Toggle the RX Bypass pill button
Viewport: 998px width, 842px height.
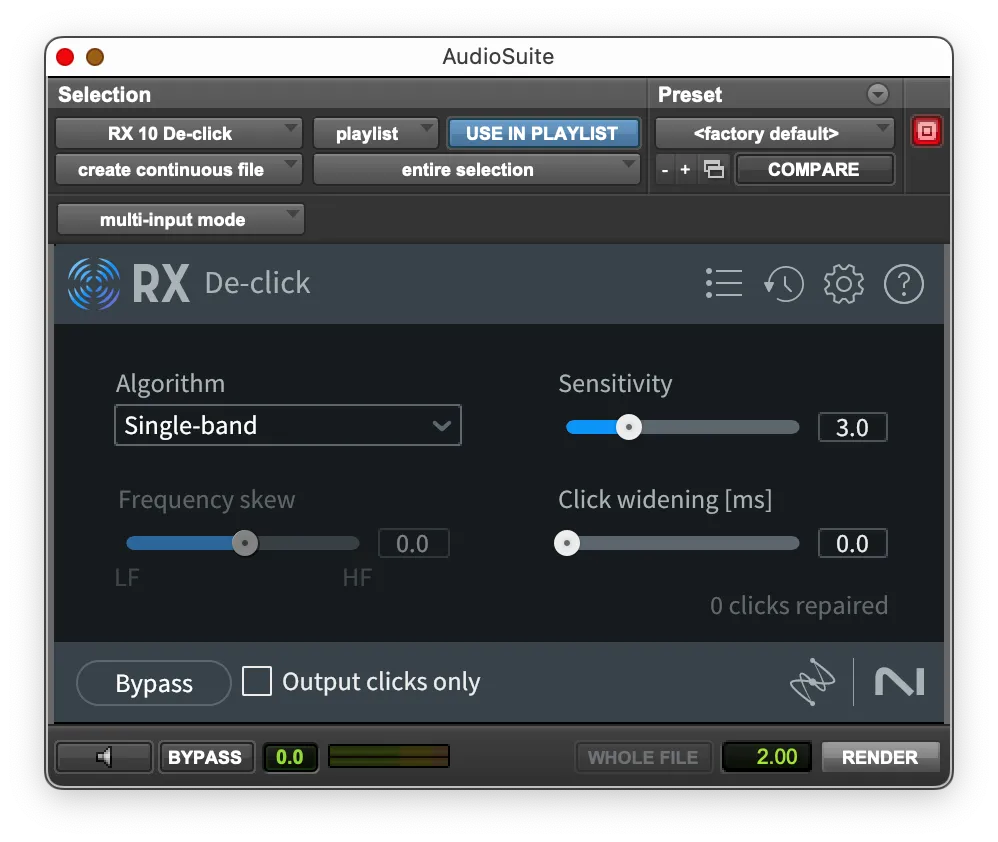(x=153, y=683)
